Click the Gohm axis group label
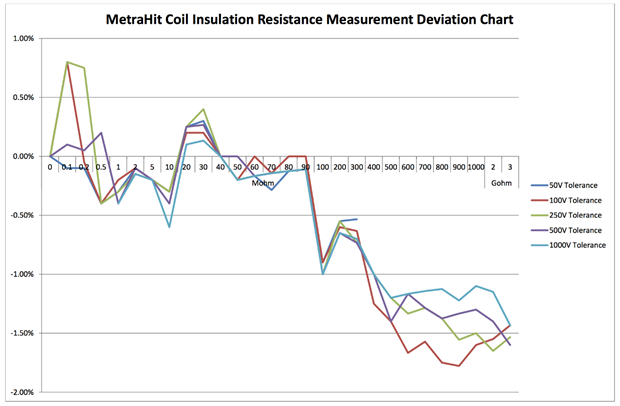Screen dimensions: 620x406 click(x=501, y=183)
